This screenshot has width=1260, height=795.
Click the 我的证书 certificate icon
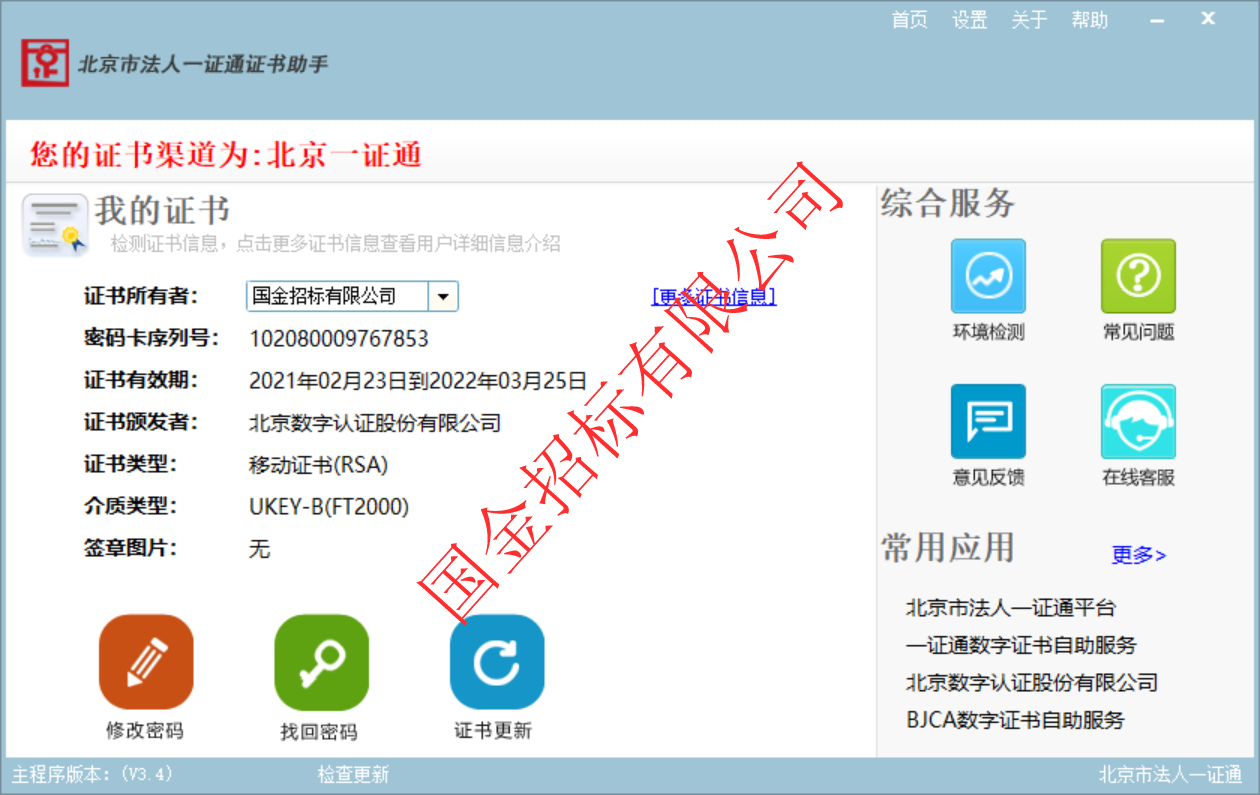tap(56, 225)
